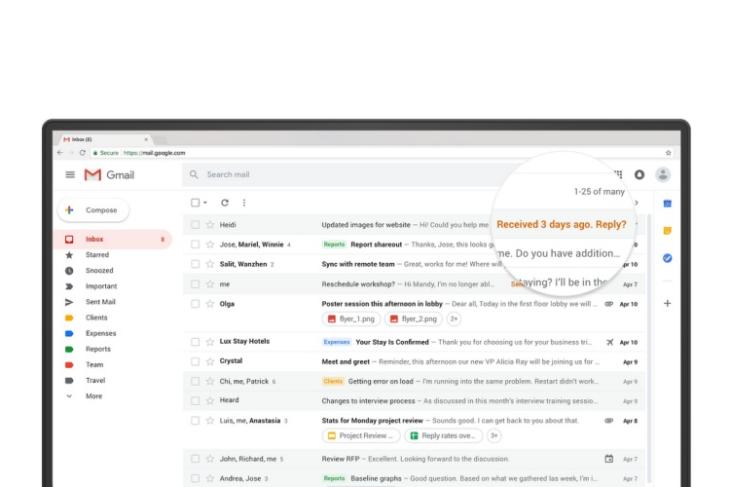Open the Travel label
730x487 pixels.
pos(95,380)
